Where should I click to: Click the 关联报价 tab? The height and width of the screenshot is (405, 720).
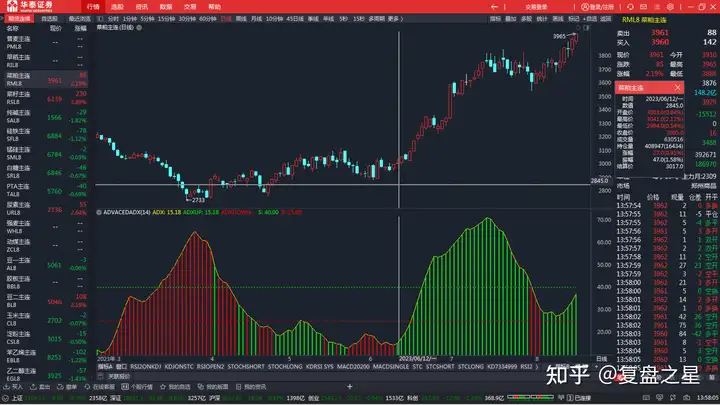(118, 377)
